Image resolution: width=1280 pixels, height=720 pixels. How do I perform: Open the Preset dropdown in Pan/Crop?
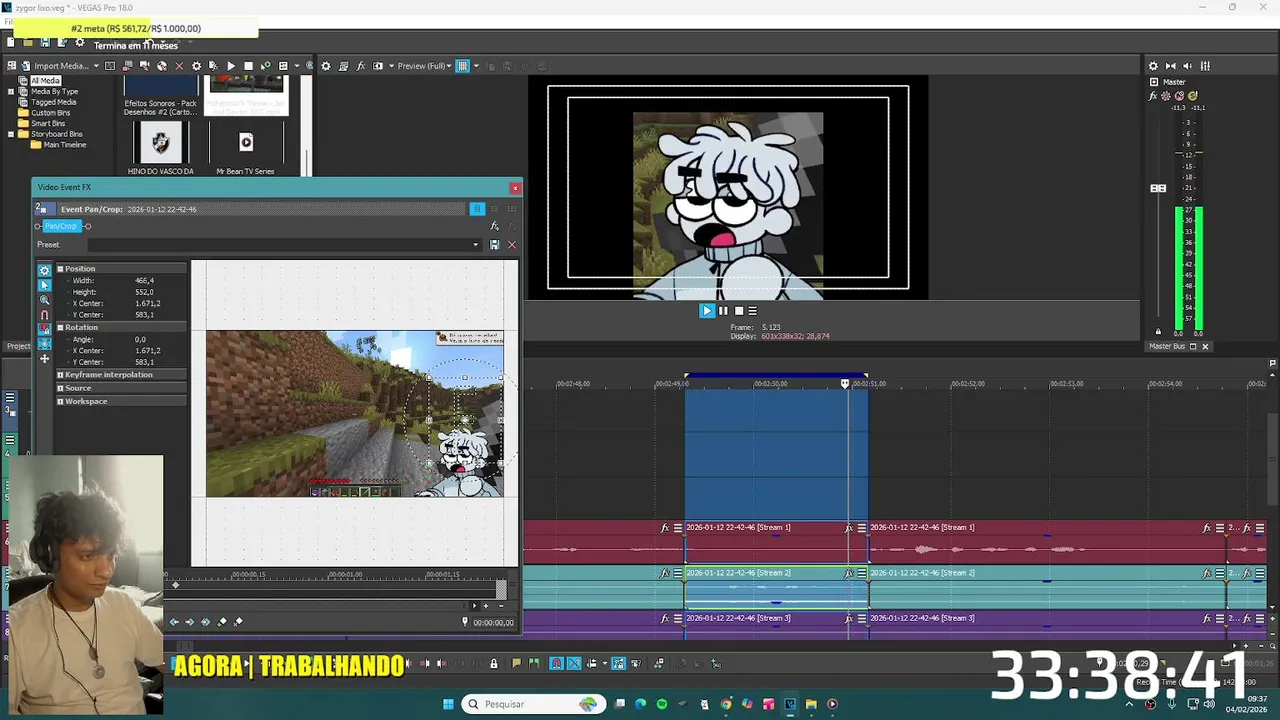[x=476, y=245]
